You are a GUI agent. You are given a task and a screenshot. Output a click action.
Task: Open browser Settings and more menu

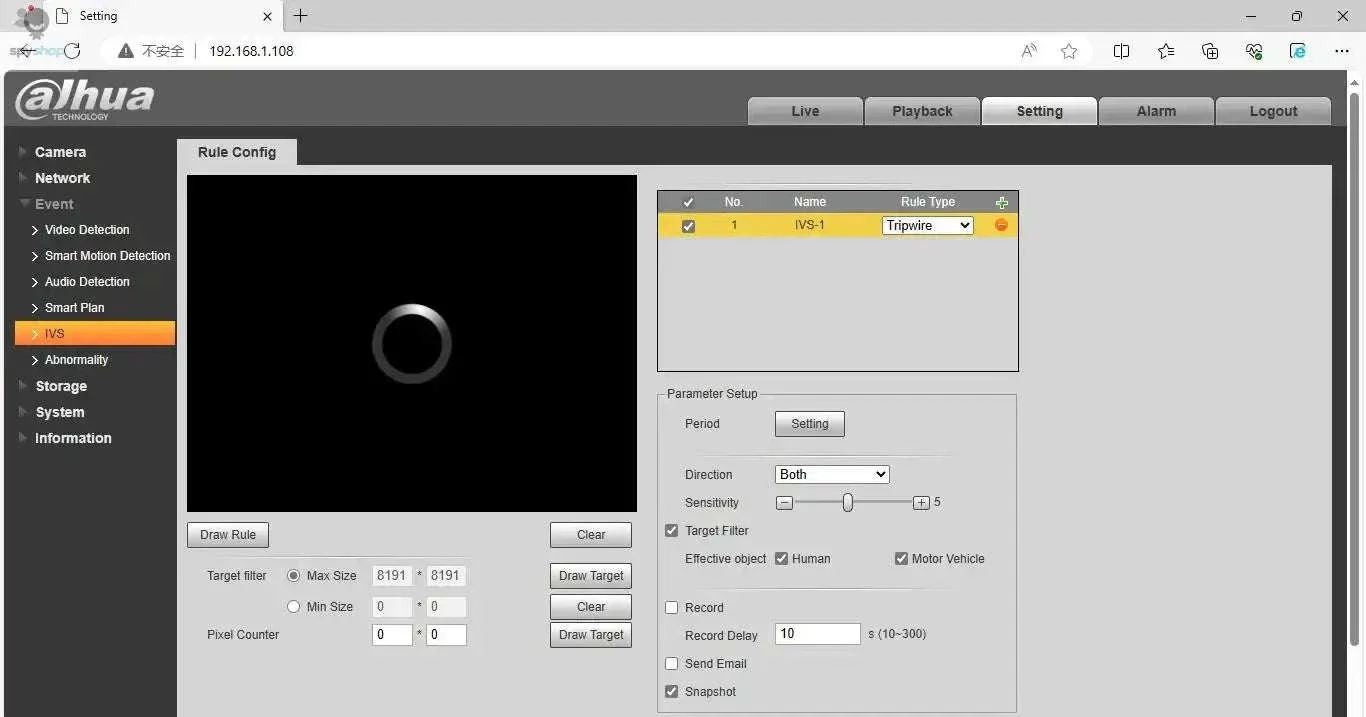tap(1342, 51)
